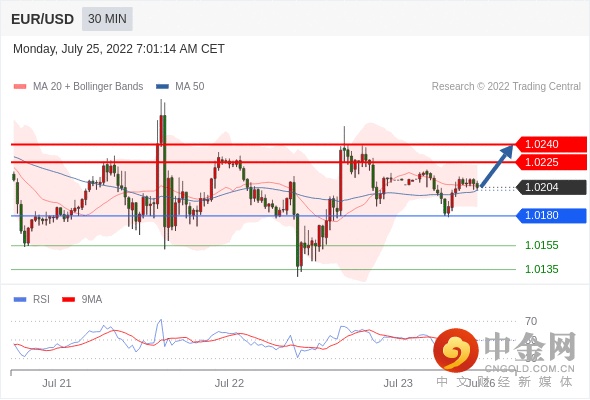Click the 1.0155 support level label
The width and height of the screenshot is (590, 400).
click(541, 245)
